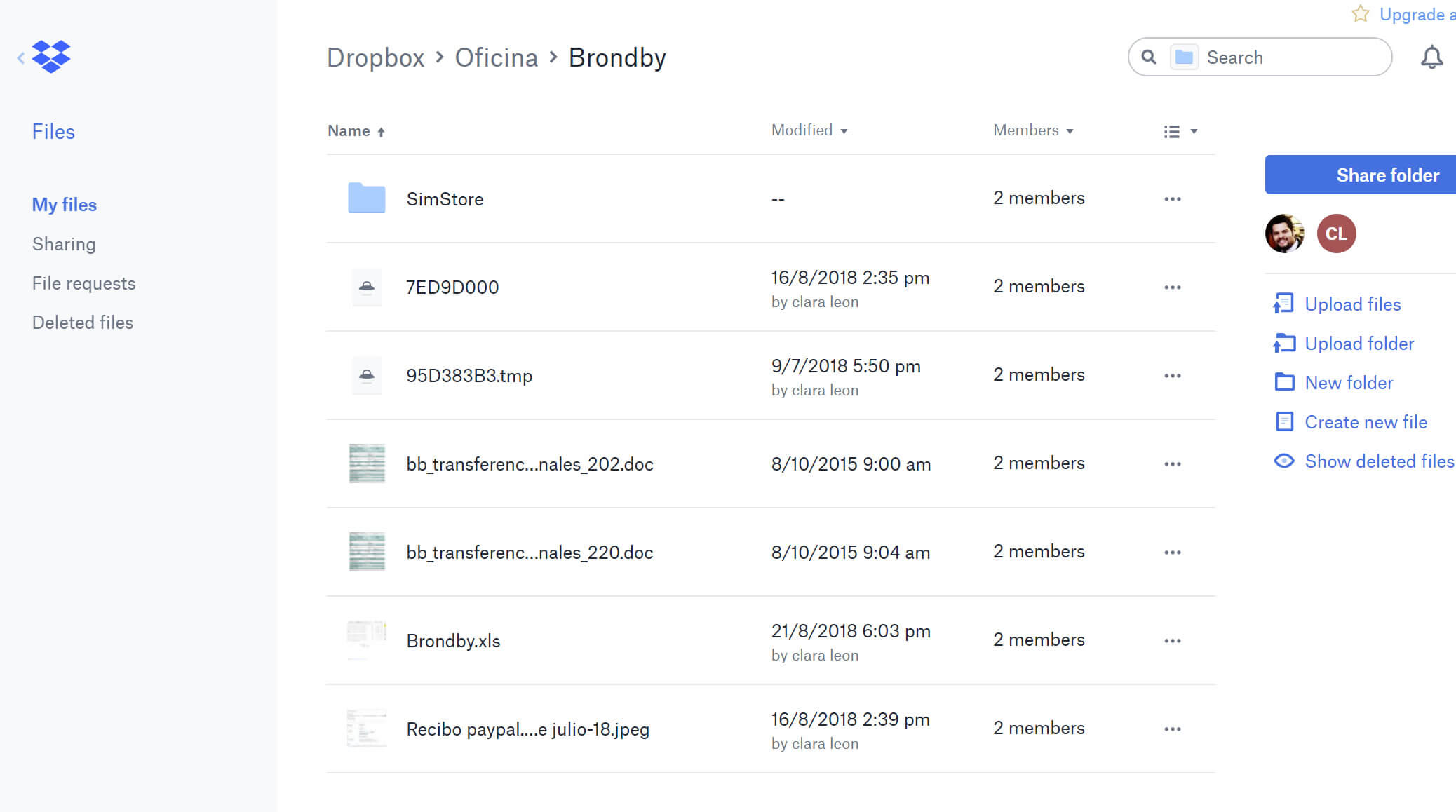
Task: Click the New folder icon
Action: click(1283, 382)
